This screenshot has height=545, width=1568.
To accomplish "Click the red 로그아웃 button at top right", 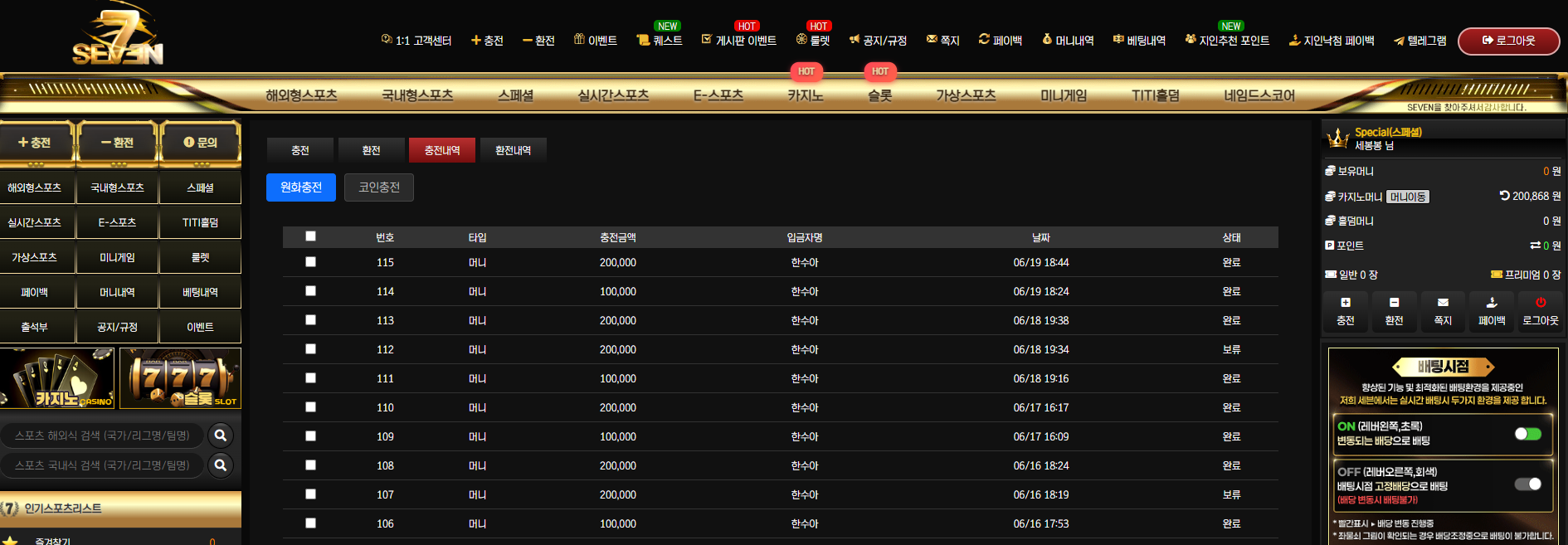I will pyautogui.click(x=1508, y=41).
